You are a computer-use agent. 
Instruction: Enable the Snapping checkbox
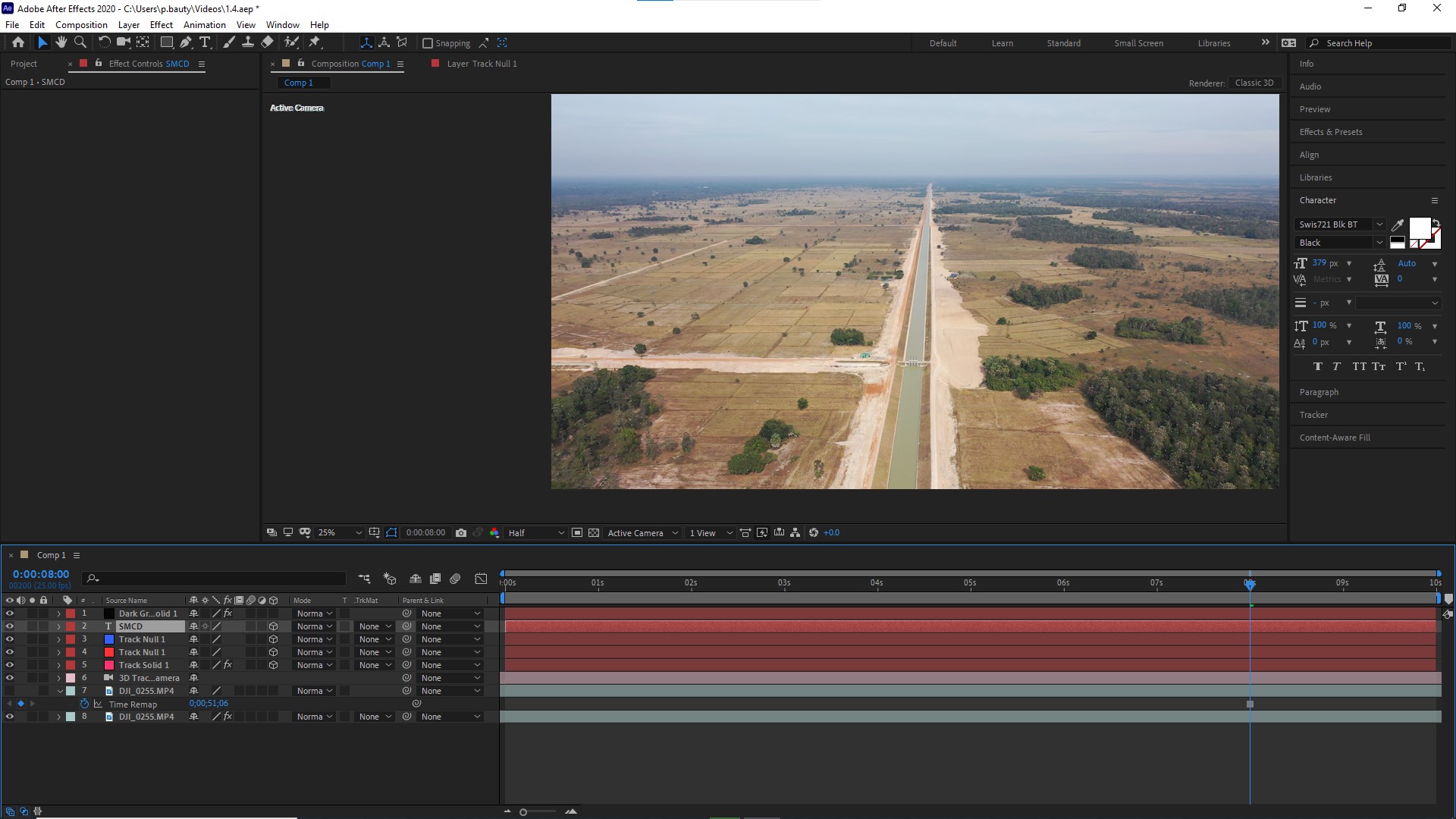click(x=428, y=43)
